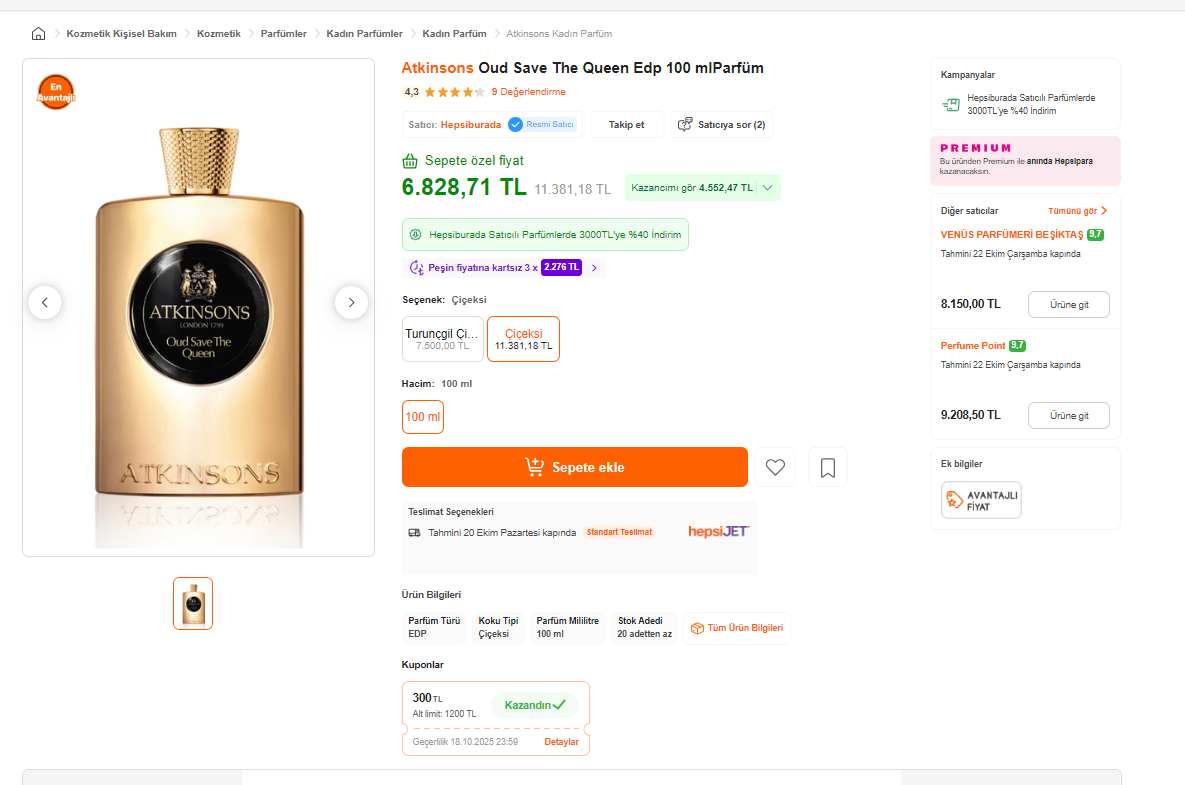
Task: Click the En Avantajlı badge on image
Action: click(56, 92)
